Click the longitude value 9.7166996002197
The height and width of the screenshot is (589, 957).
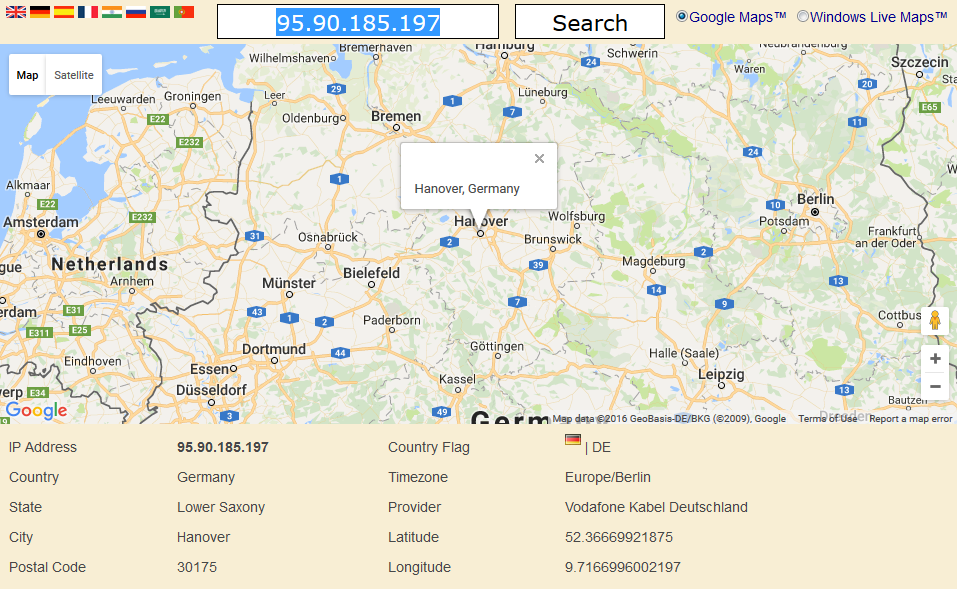pos(623,567)
